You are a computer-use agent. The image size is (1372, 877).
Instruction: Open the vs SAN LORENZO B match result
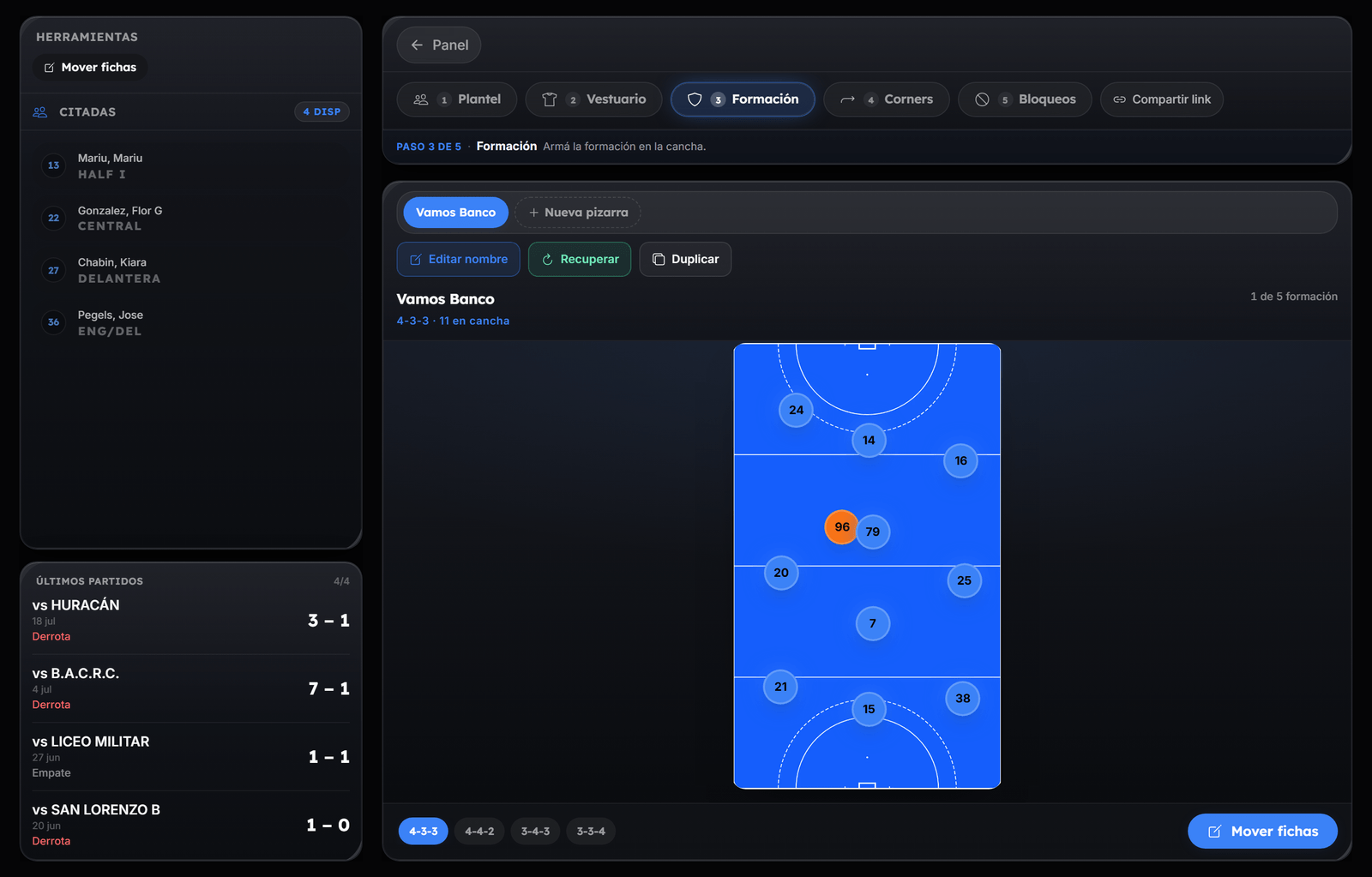click(x=191, y=825)
